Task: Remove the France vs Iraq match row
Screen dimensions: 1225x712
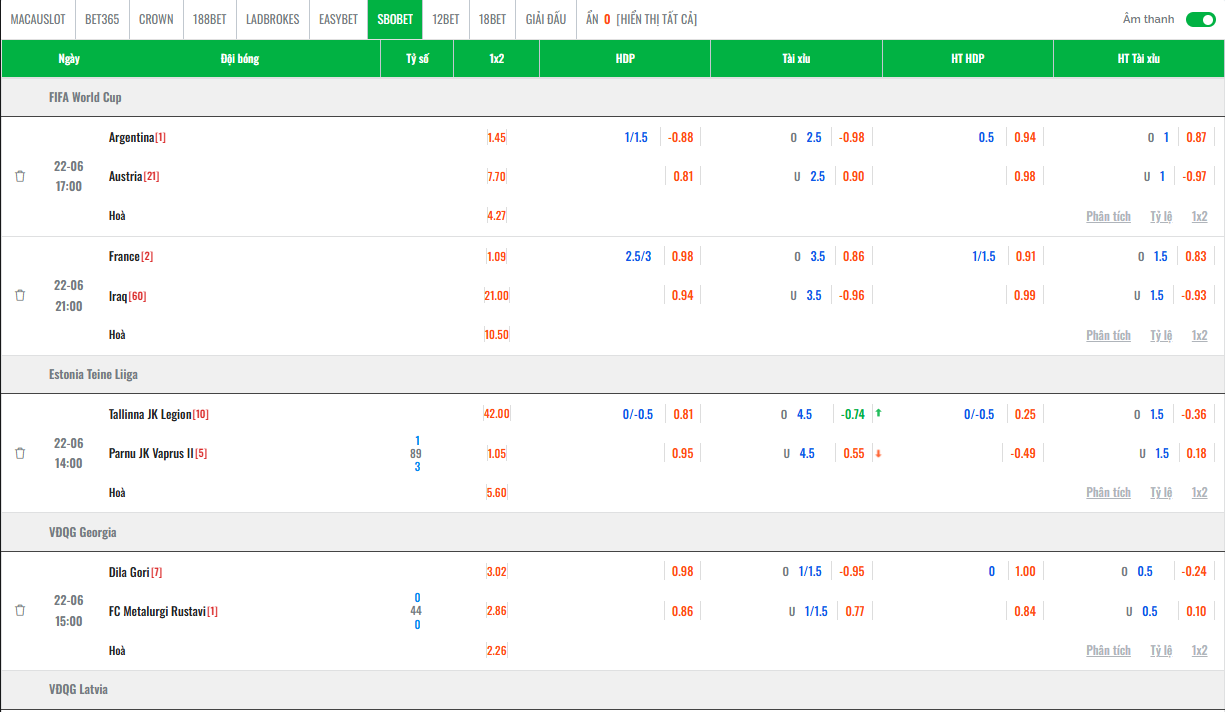Action: coord(20,295)
